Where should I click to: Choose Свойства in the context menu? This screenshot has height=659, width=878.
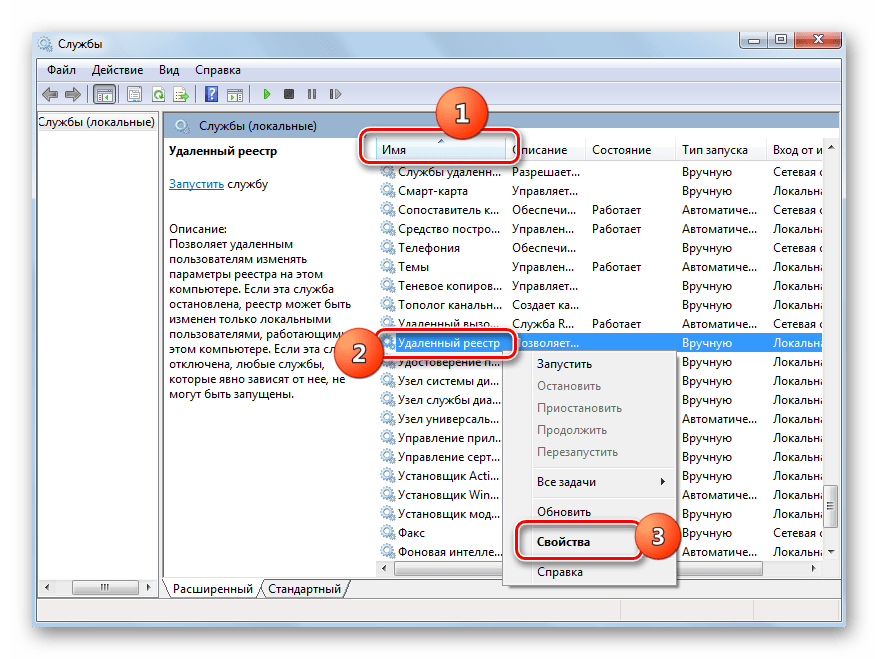(563, 542)
